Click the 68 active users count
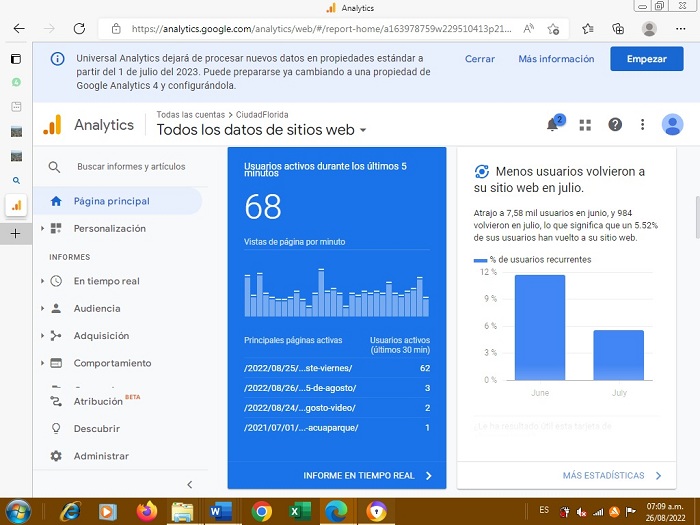Screen dimensions: 700x525 [x=263, y=207]
